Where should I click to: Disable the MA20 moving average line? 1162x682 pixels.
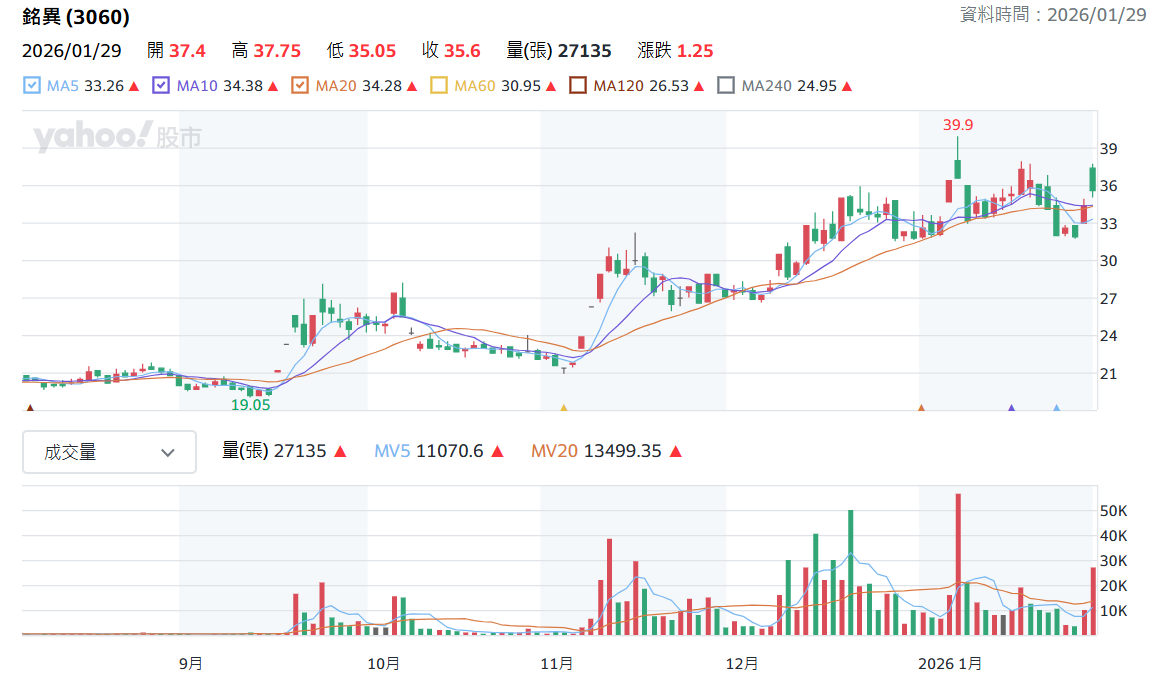(299, 85)
